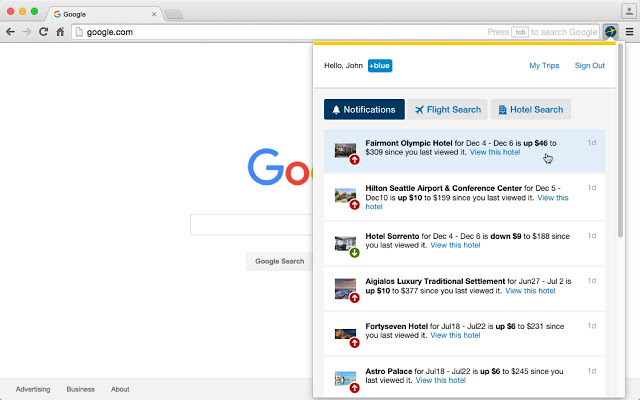Click the green macOS maximize button

pos(35,11)
